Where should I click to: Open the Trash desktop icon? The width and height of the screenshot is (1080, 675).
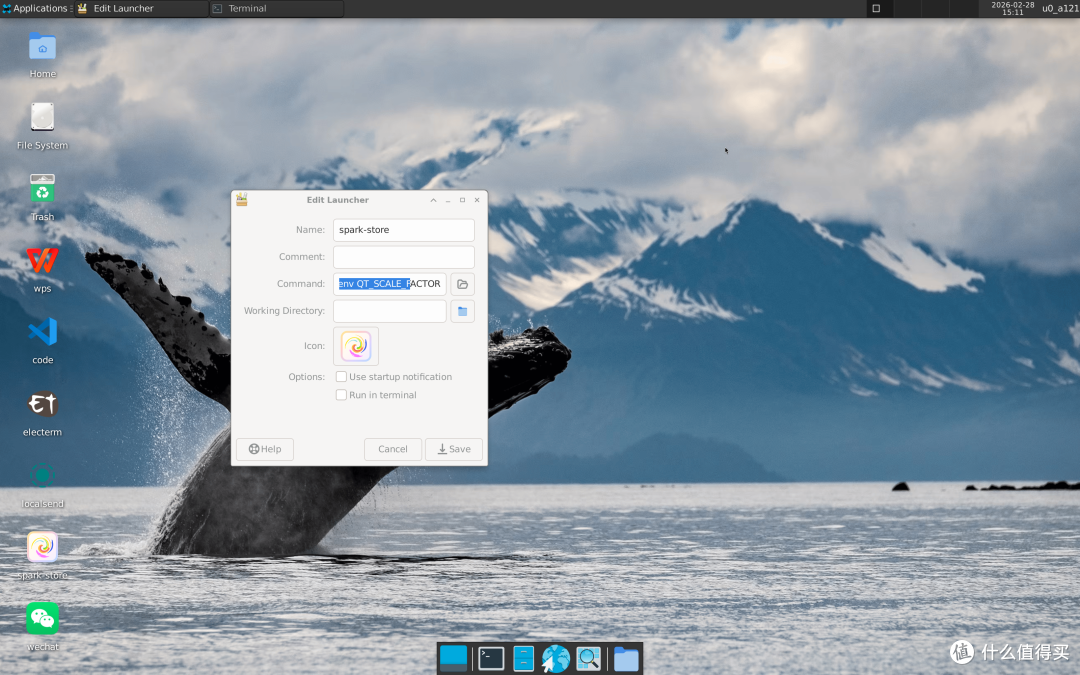coord(43,189)
